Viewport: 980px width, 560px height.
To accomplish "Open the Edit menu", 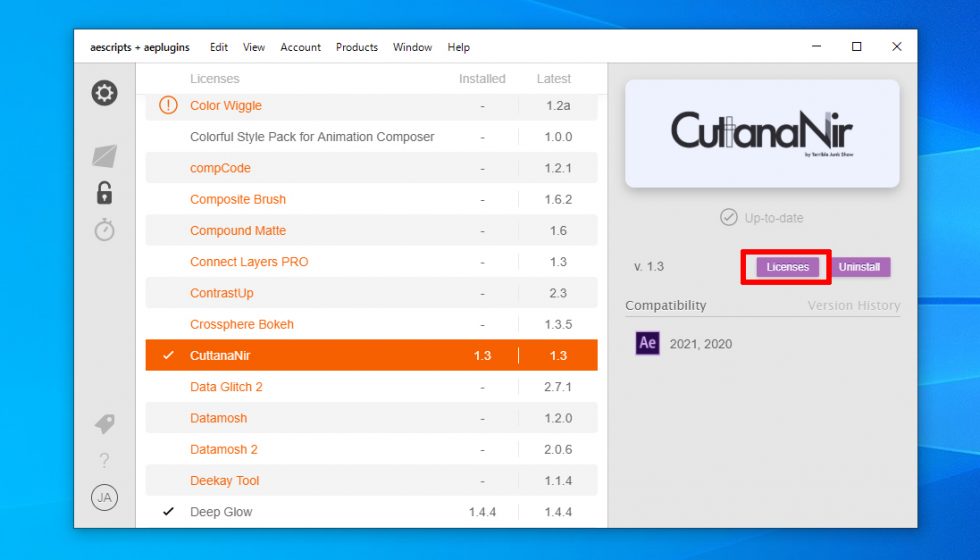I will click(219, 47).
